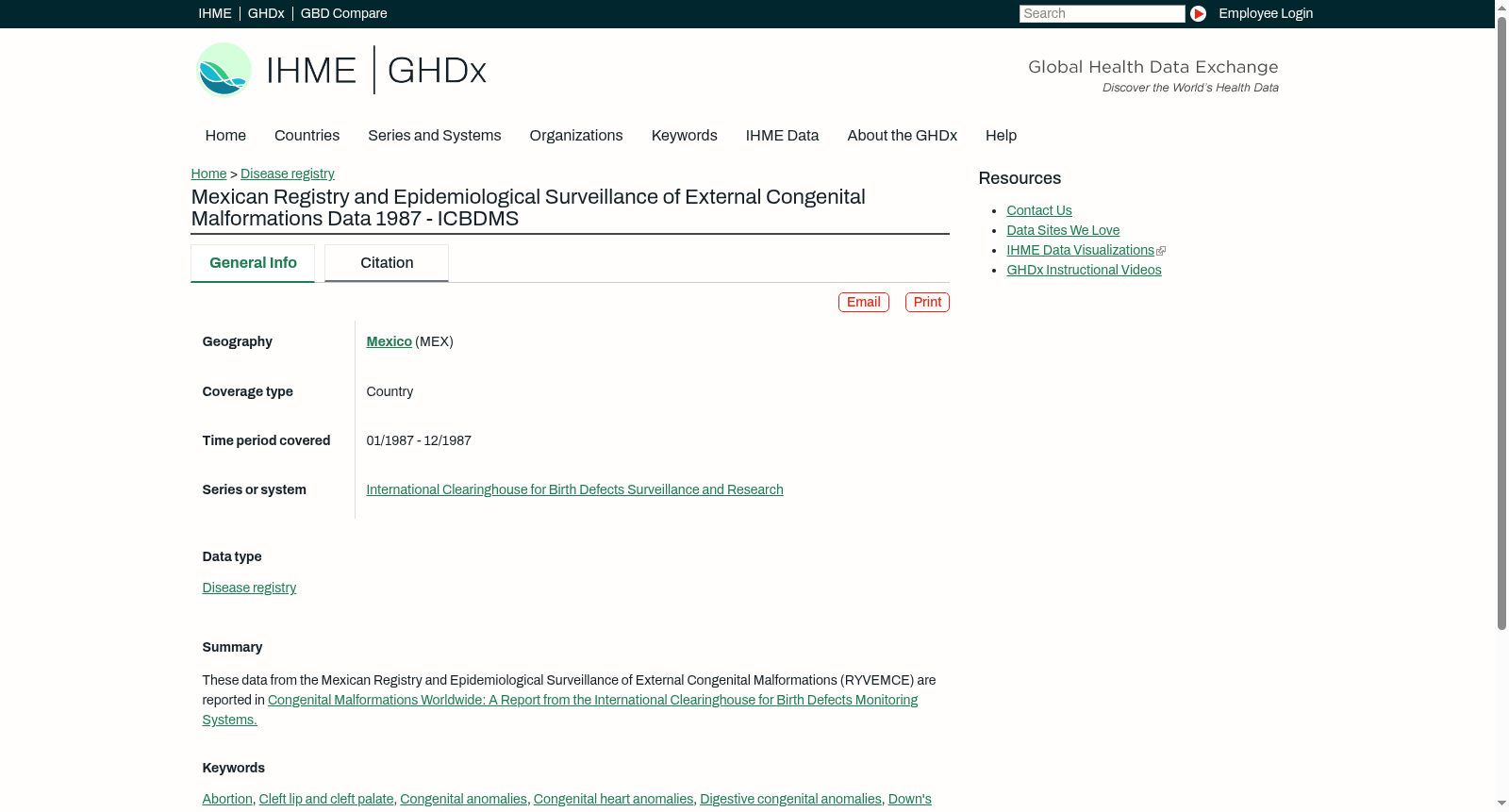The height and width of the screenshot is (812, 1509).
Task: Click the red search submit arrow icon
Action: pos(1198,13)
